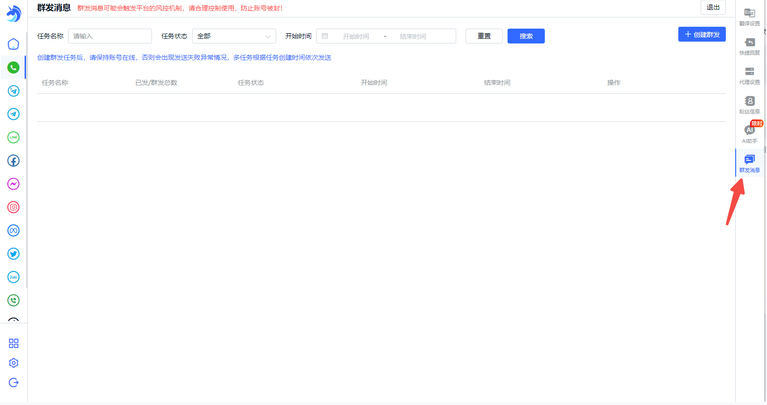Click the blue 搜索 button
This screenshot has width=767, height=405.
(526, 36)
